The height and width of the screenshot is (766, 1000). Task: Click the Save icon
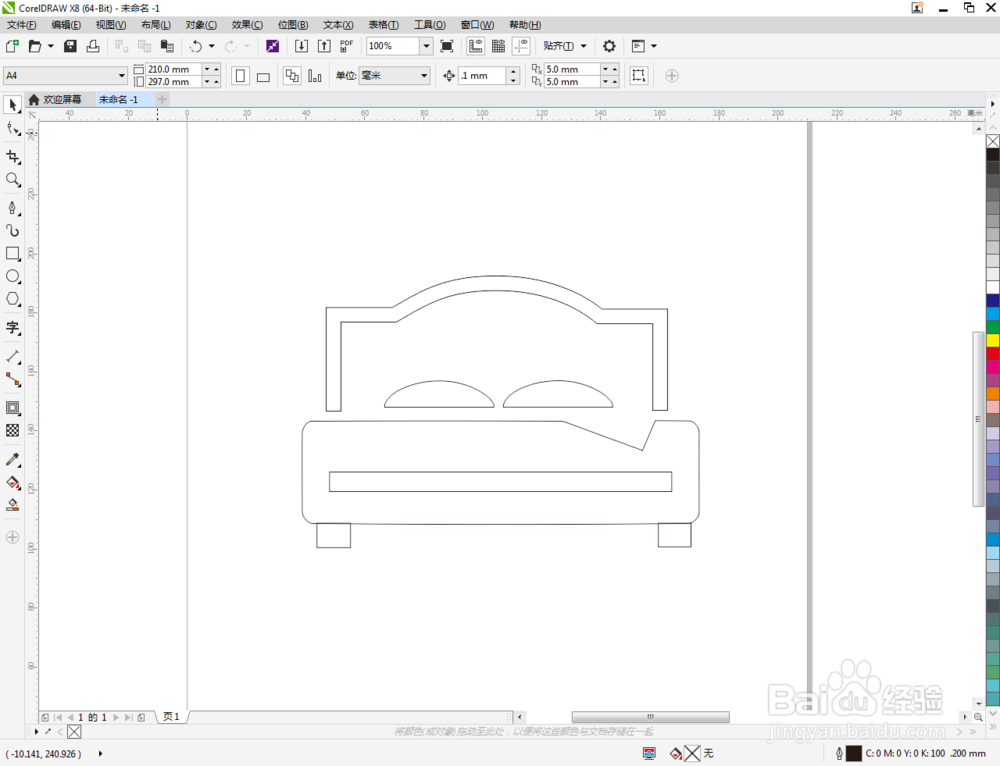70,46
